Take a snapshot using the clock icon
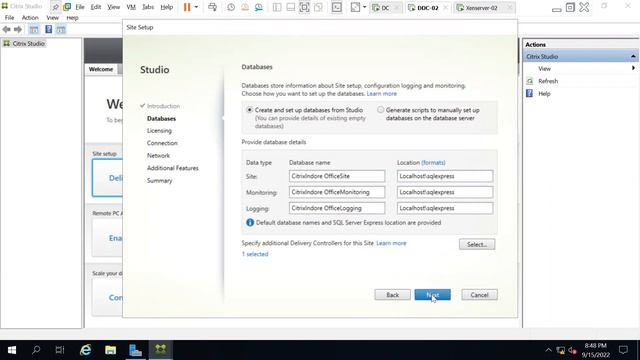The width and height of the screenshot is (640, 360). tap(231, 7)
